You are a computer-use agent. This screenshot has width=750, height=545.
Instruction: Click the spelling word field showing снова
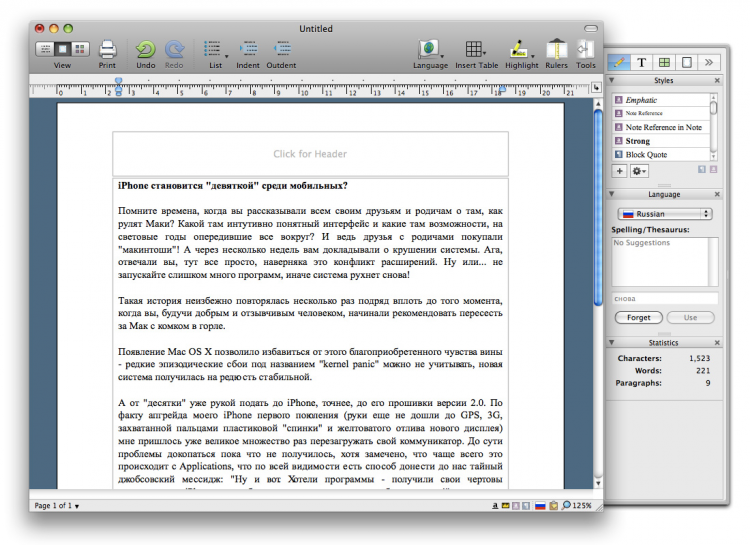click(x=665, y=299)
